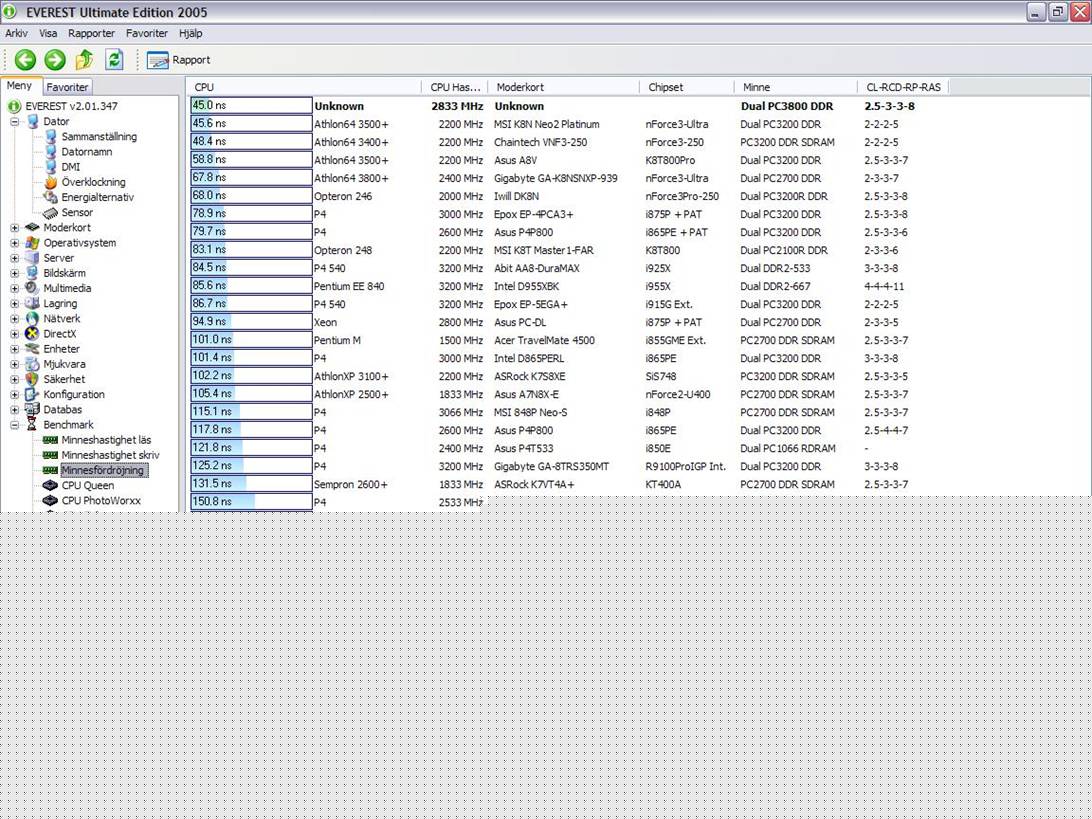Image resolution: width=1092 pixels, height=819 pixels.
Task: Expand the DirectX tree node
Action: pyautogui.click(x=15, y=334)
